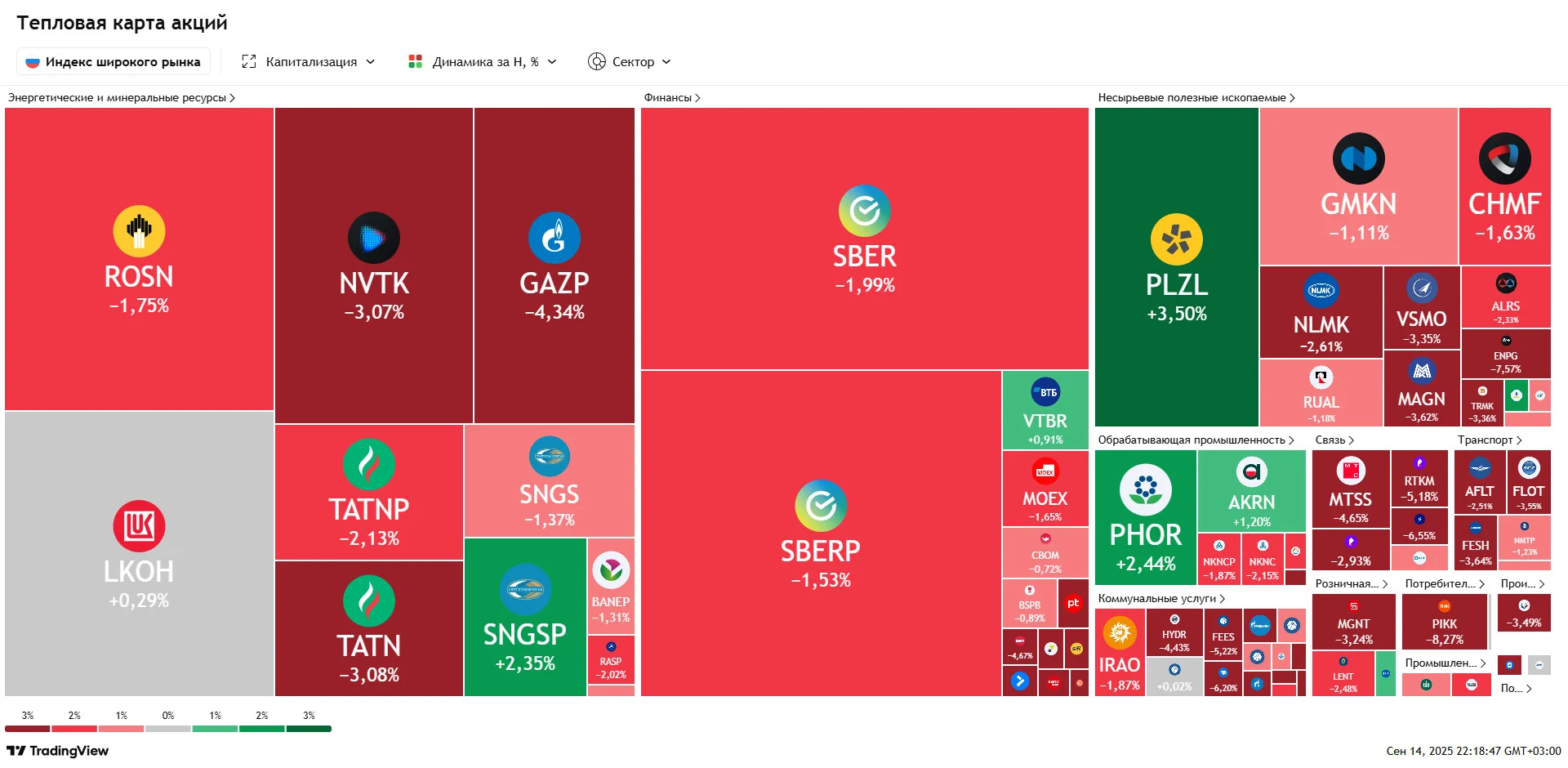Open the 'Динамика за Н, %' color dropdown
This screenshot has height=768, width=1568.
(483, 62)
